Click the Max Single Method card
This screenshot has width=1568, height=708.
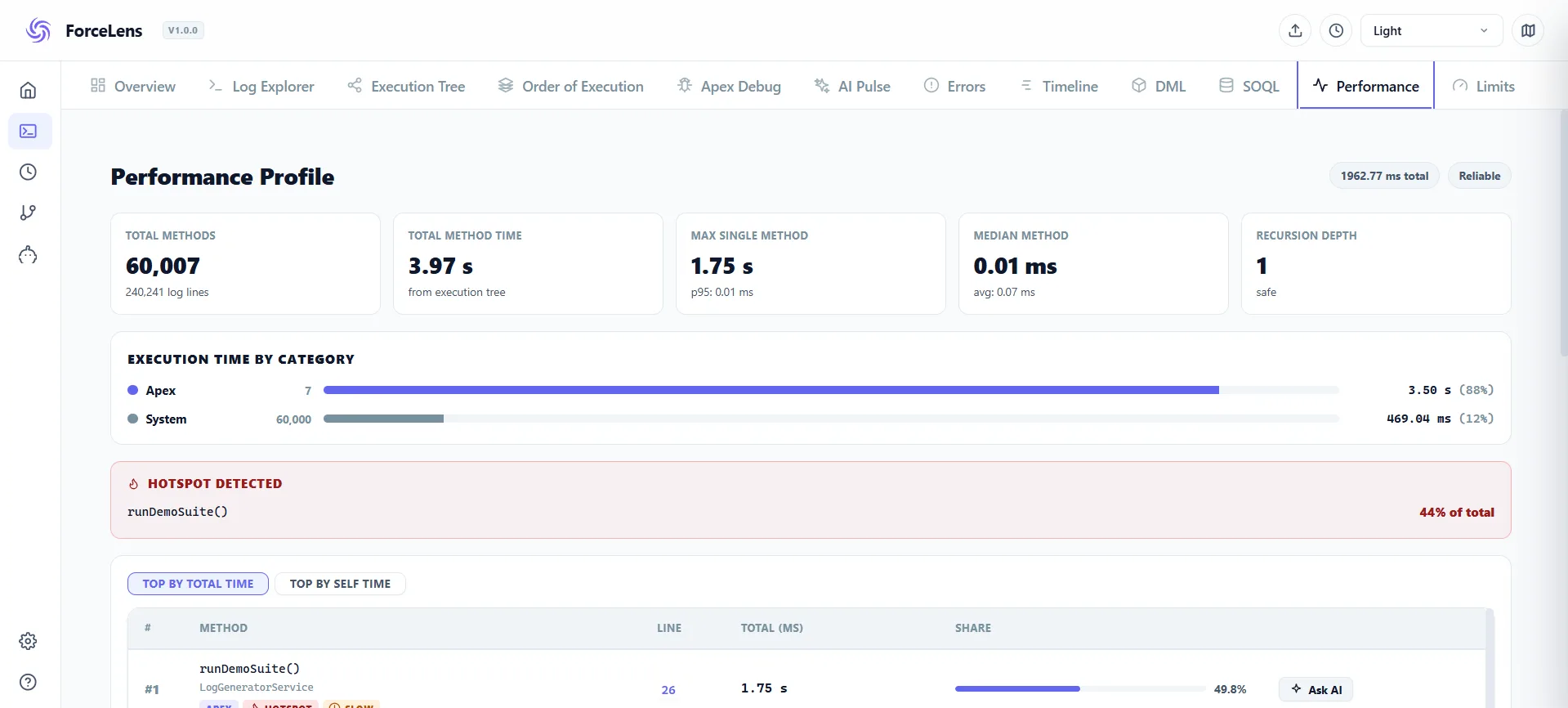(811, 263)
